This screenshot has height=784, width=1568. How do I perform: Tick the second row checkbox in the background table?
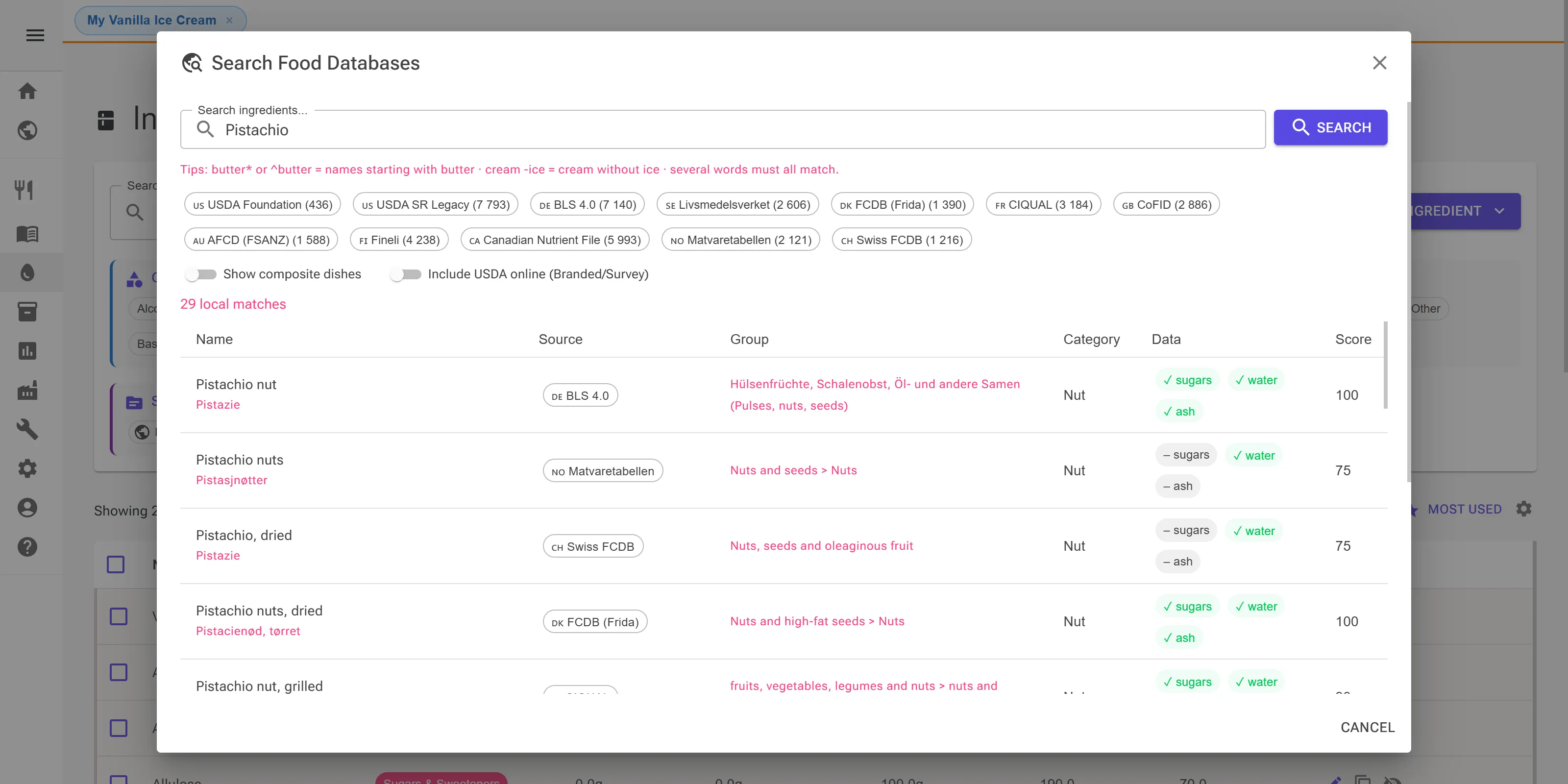coord(119,672)
